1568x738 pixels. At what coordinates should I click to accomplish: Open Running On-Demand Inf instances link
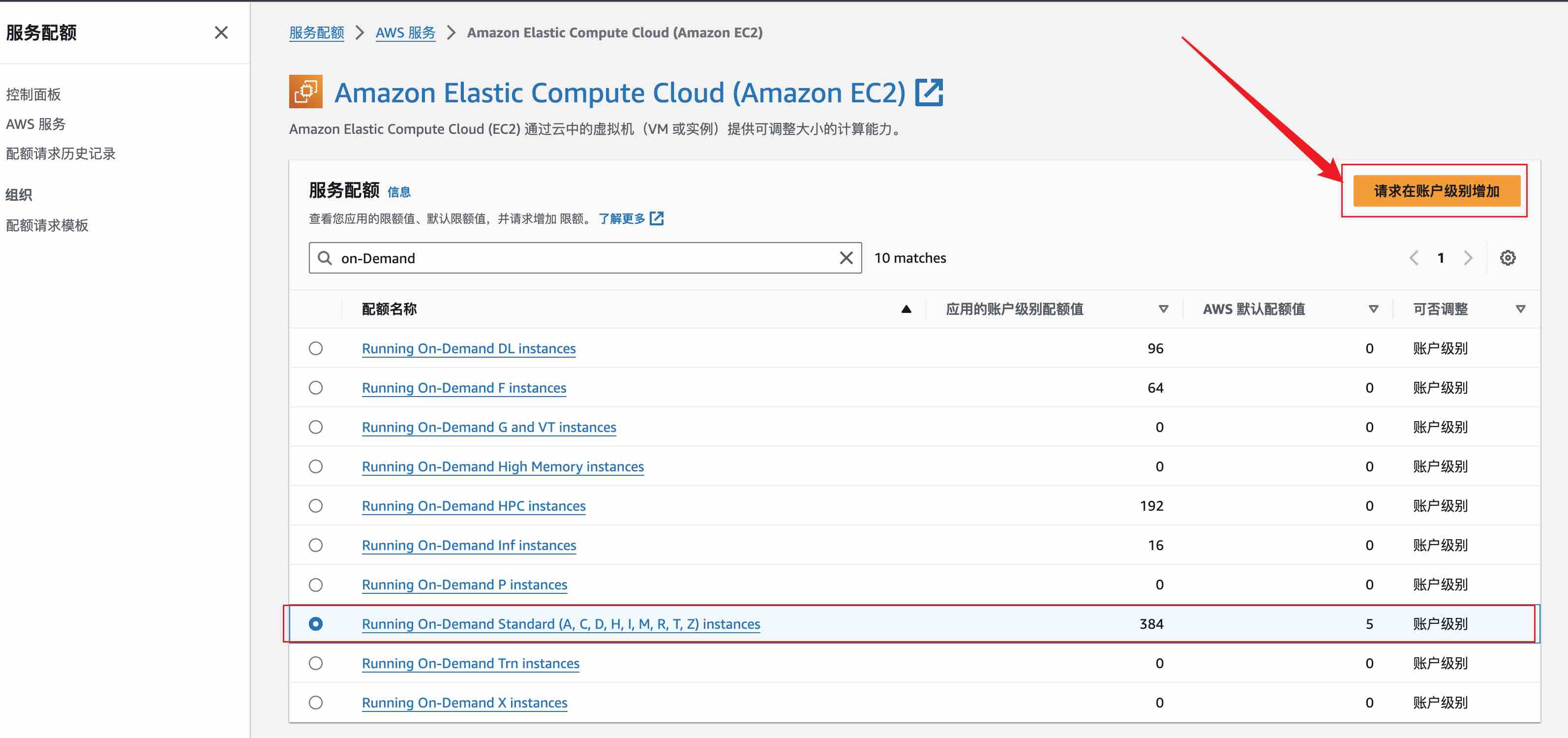469,546
